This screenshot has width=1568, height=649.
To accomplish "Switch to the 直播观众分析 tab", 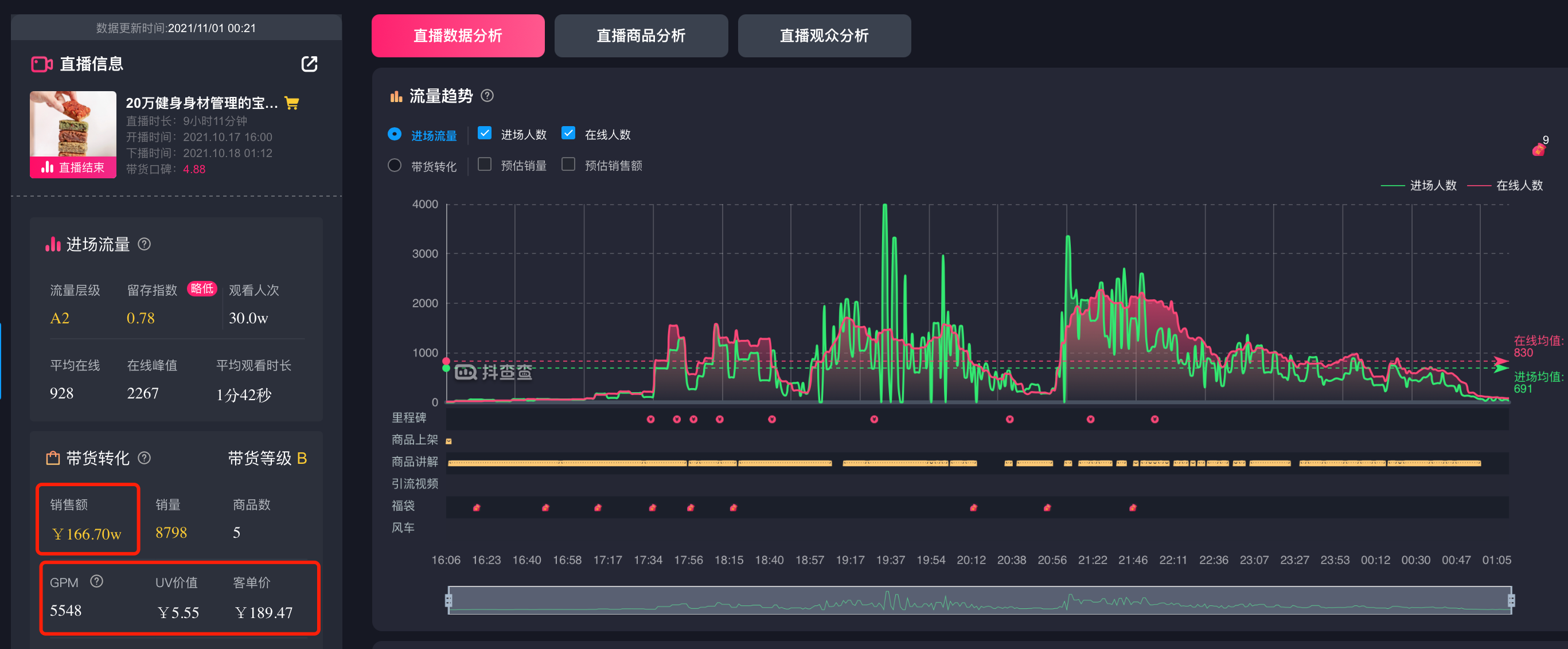I will pos(824,36).
